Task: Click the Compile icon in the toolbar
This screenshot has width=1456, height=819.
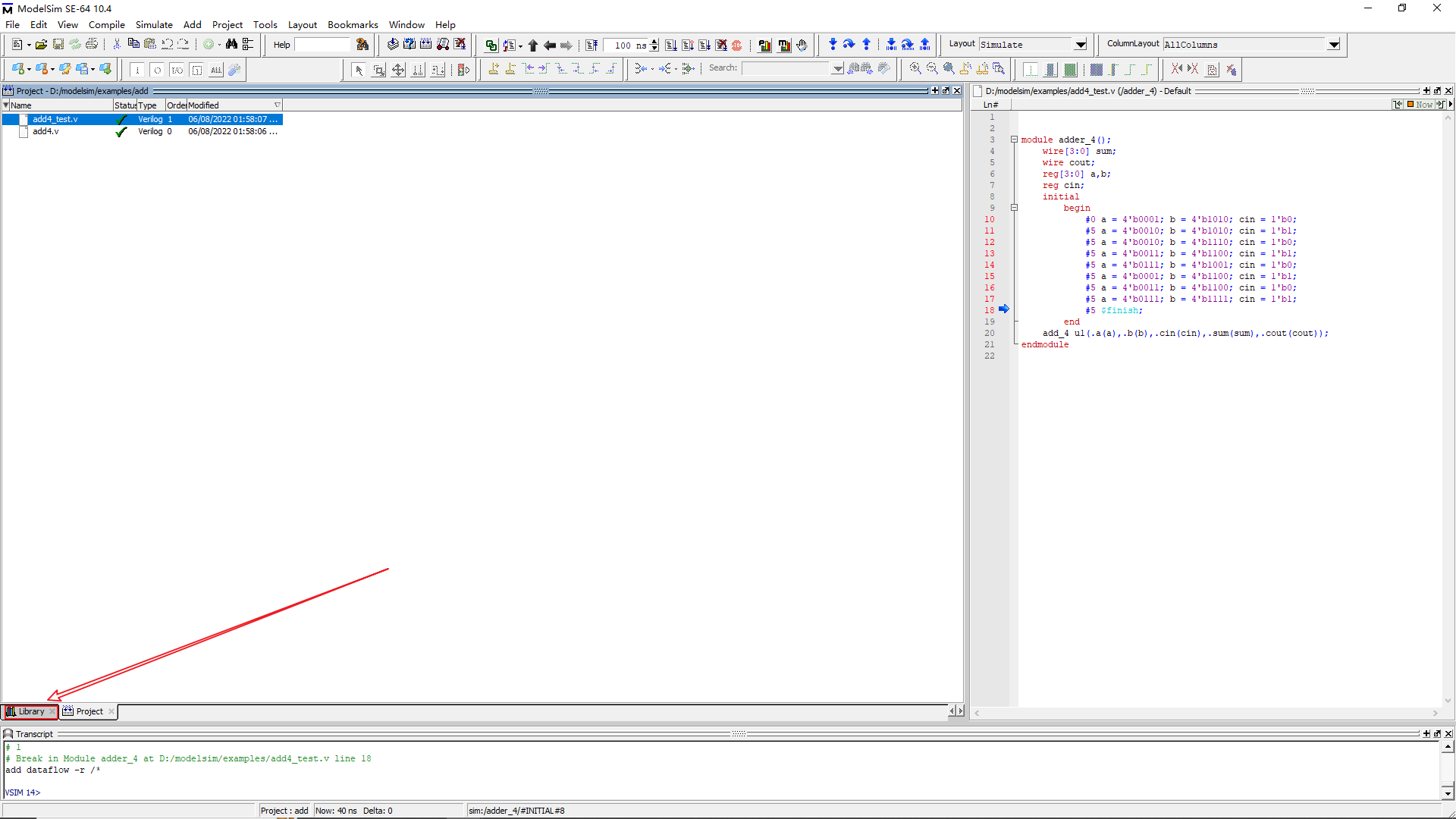Action: [x=393, y=45]
